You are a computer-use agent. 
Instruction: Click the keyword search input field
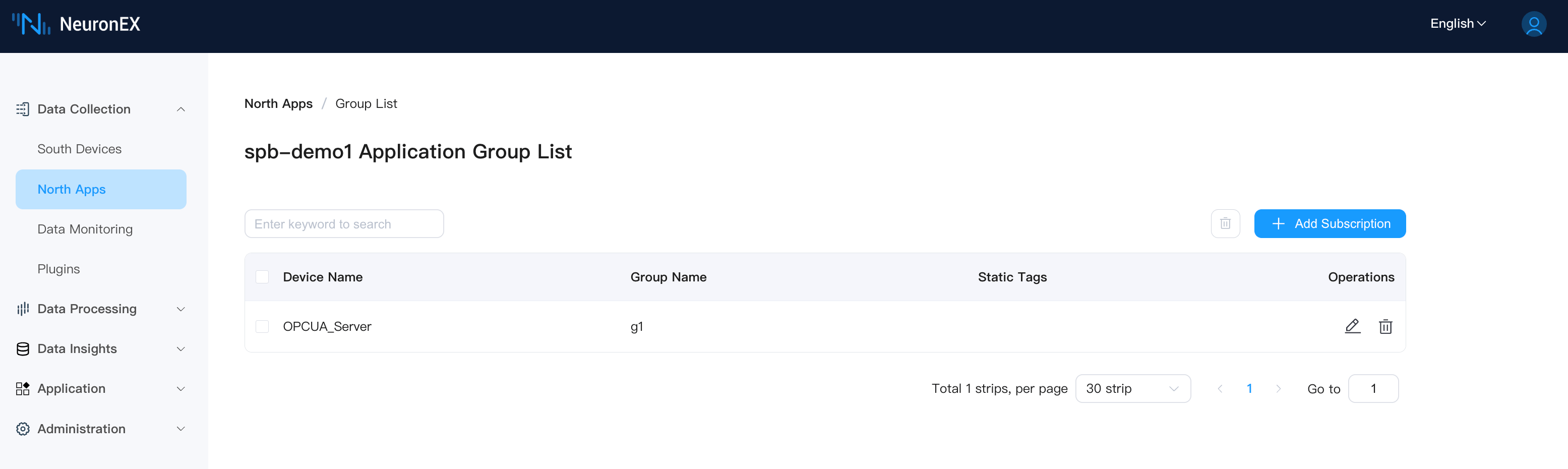pyautogui.click(x=344, y=223)
